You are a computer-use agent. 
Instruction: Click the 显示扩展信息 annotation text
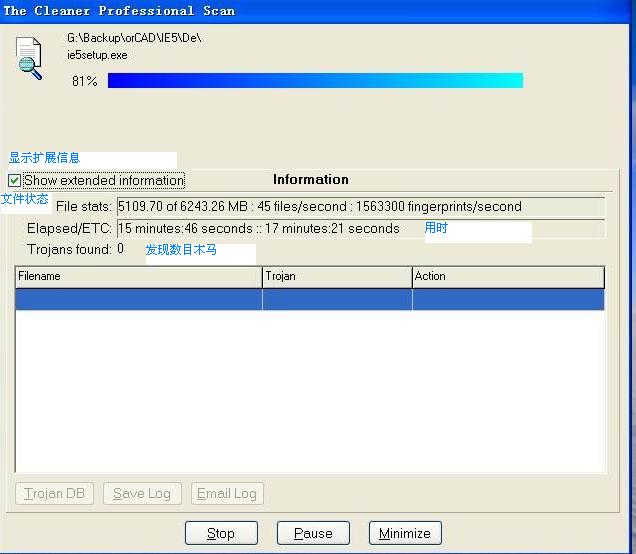45,158
